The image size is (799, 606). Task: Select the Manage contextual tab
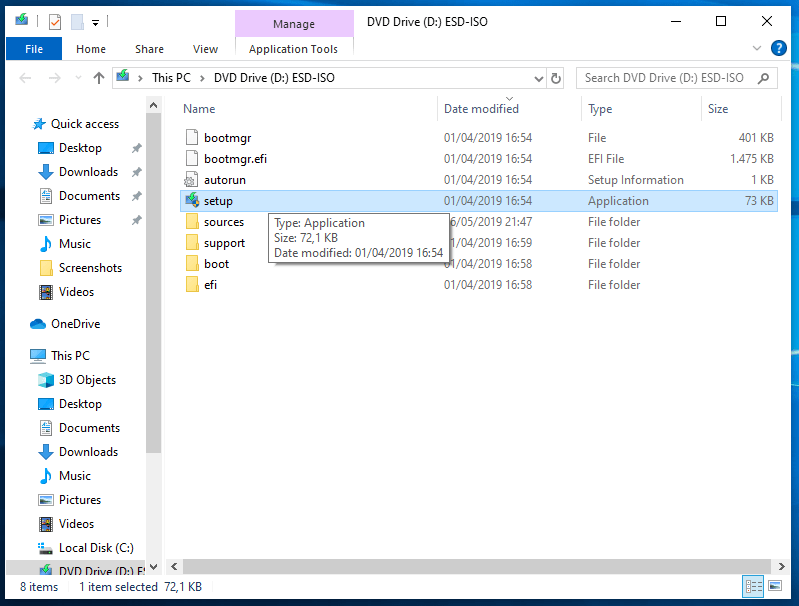[x=294, y=23]
